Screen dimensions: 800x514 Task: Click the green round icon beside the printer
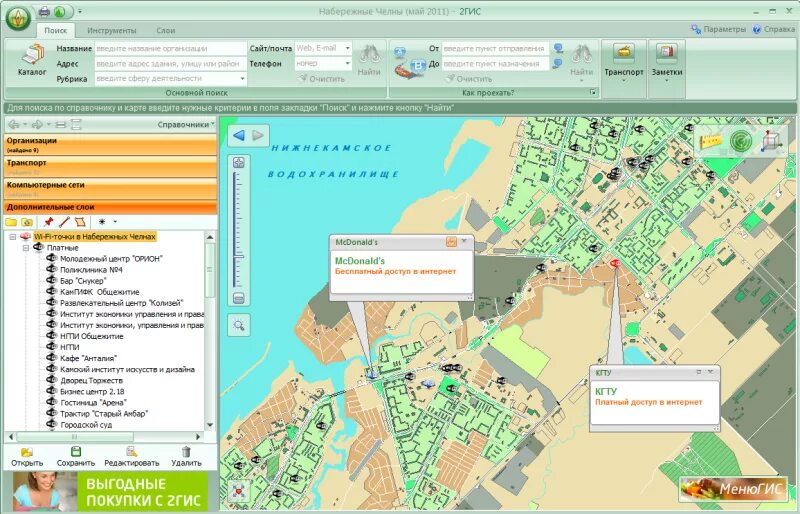60,11
